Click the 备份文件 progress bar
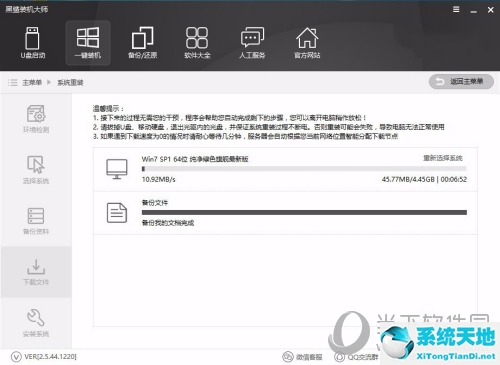 (x=304, y=212)
